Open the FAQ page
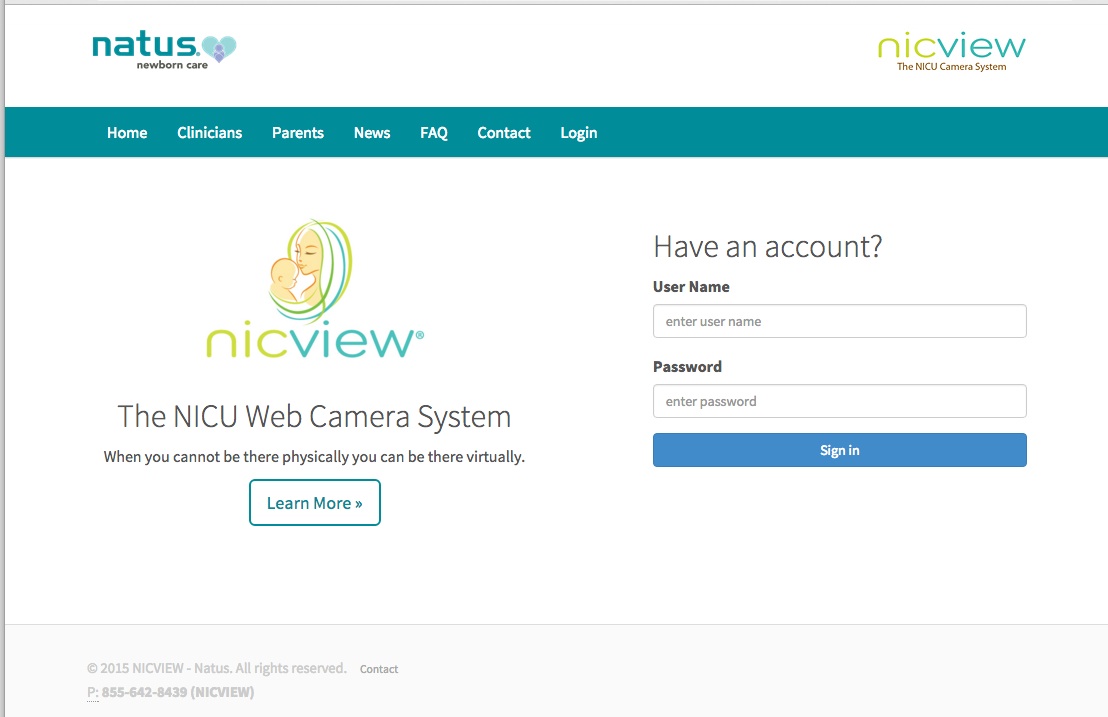The height and width of the screenshot is (717, 1108). (434, 133)
